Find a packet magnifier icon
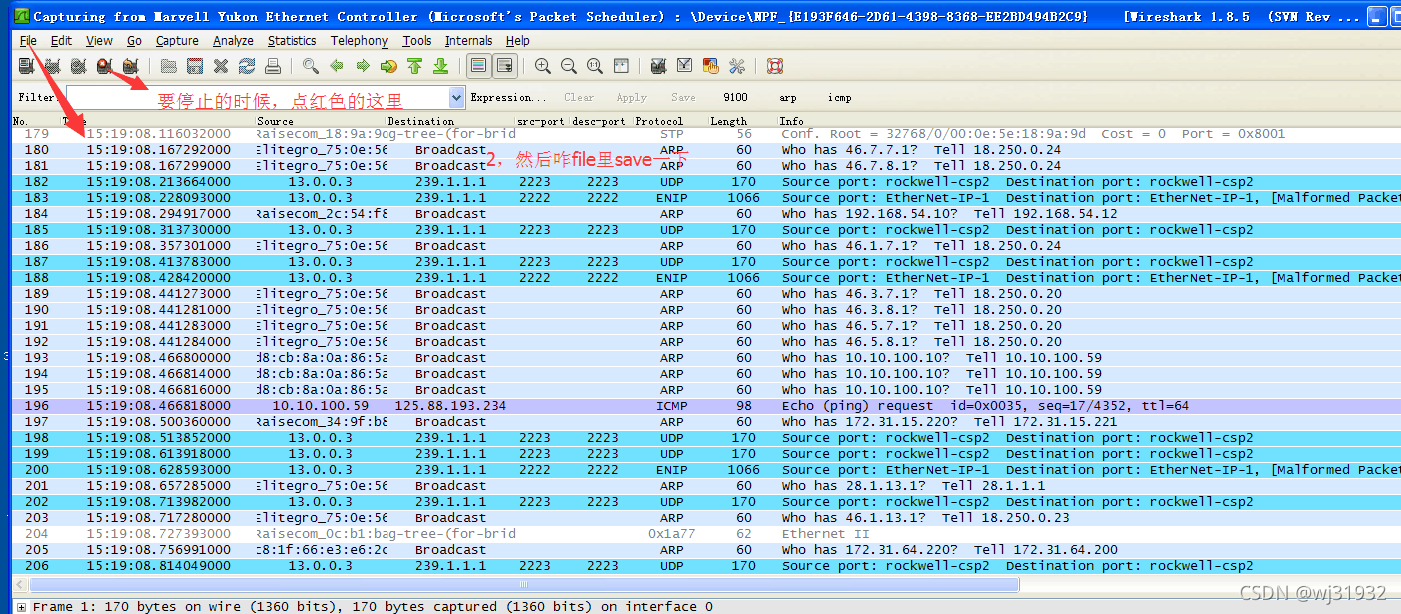 pyautogui.click(x=311, y=66)
